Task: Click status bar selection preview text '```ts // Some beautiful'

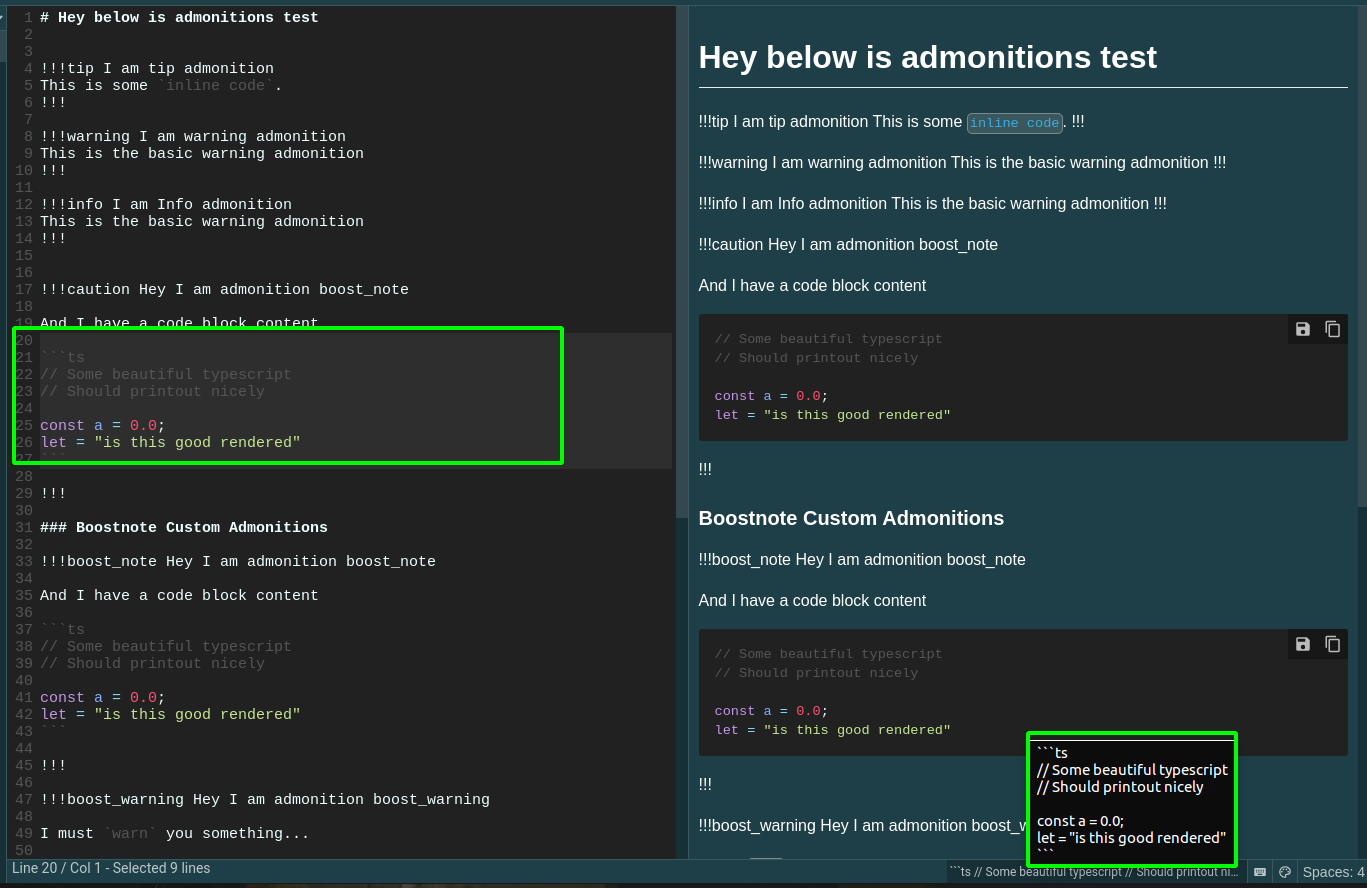Action: (1094, 872)
